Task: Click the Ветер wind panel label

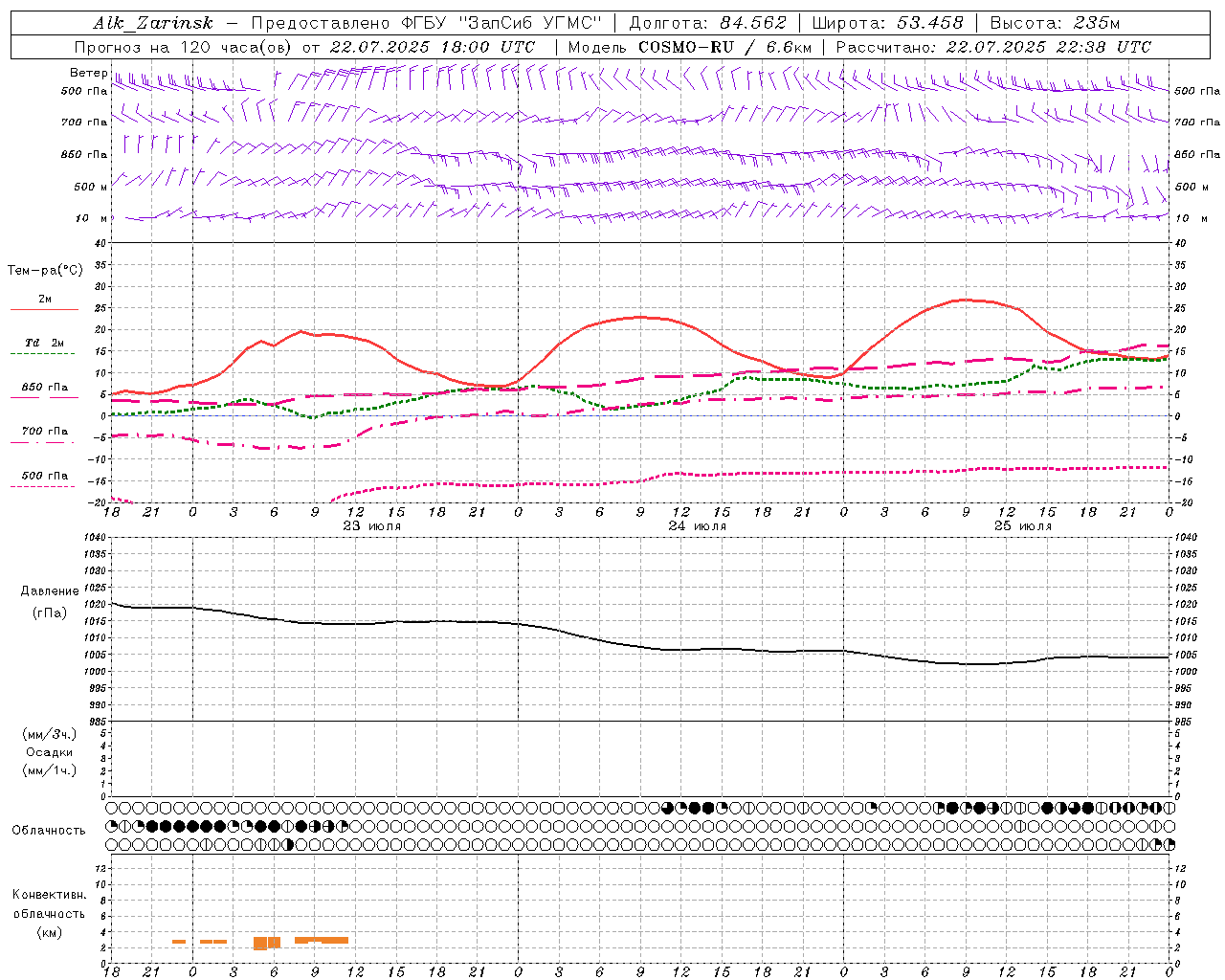Action: point(88,73)
